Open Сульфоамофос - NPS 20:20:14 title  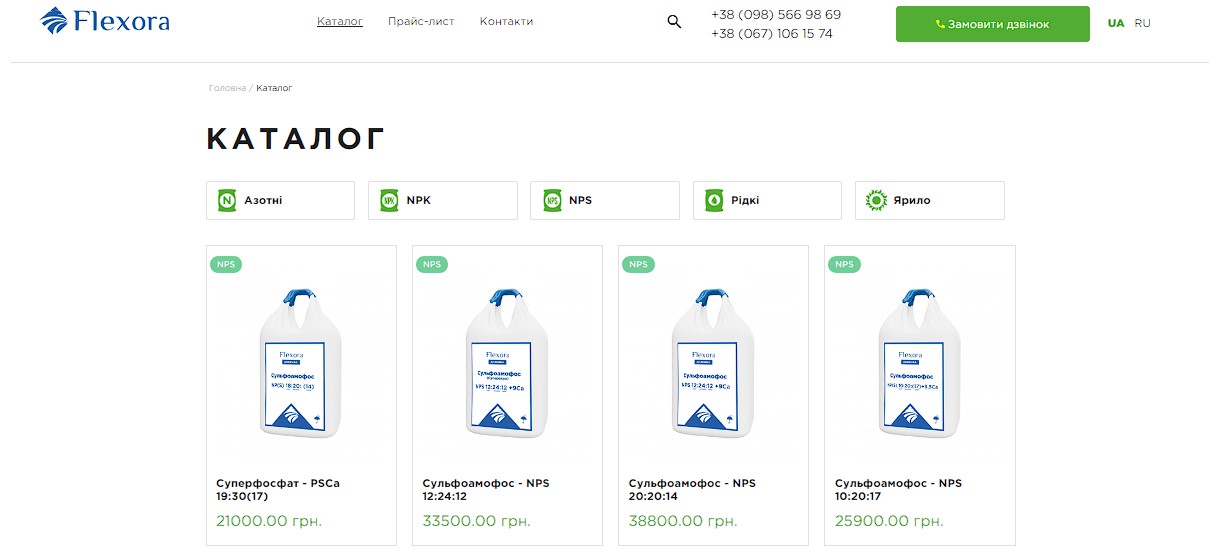pyautogui.click(x=692, y=490)
